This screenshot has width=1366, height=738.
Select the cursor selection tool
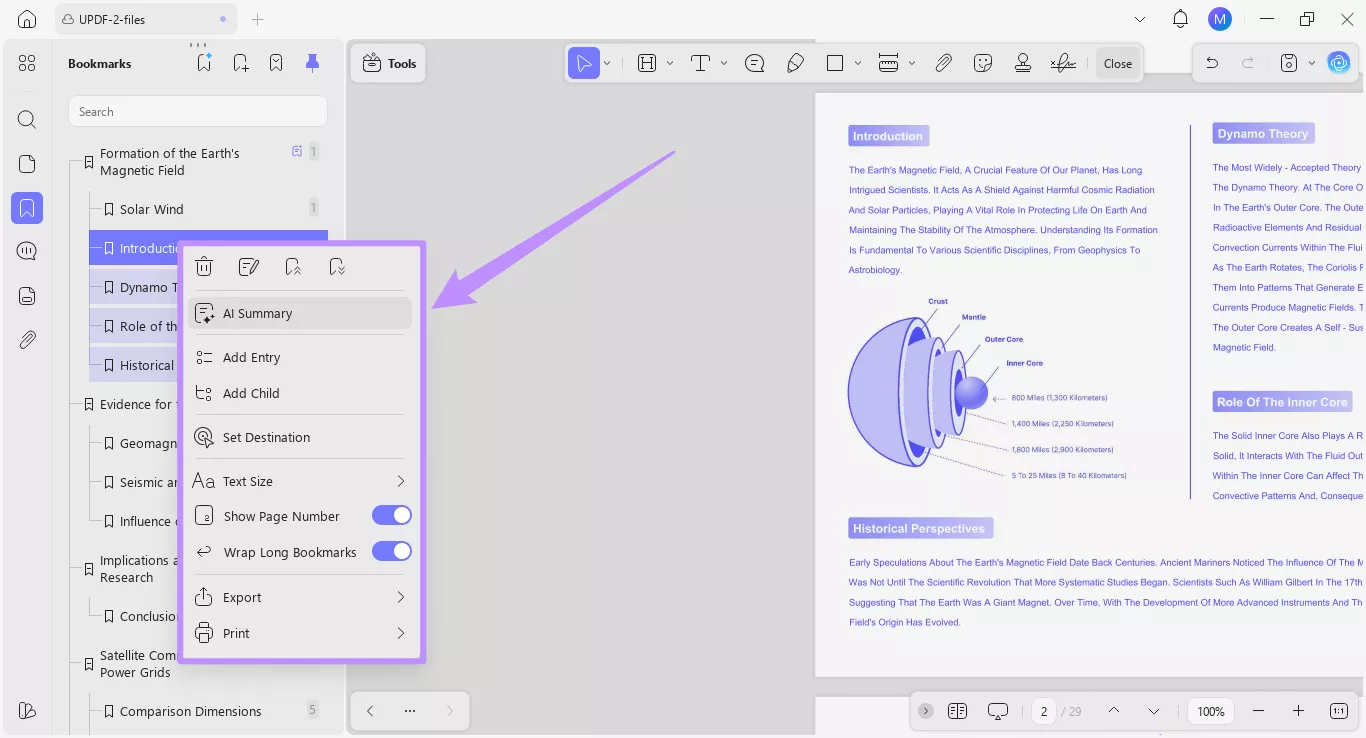(x=582, y=63)
